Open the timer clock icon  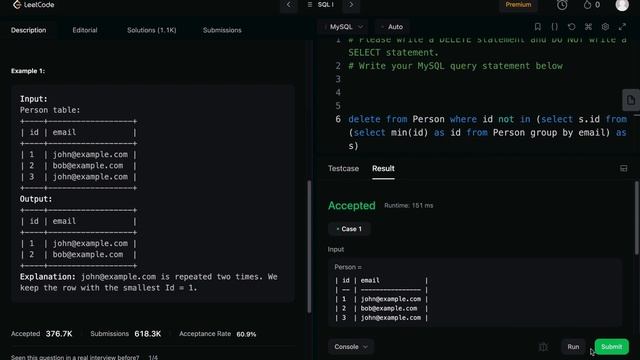tap(562, 5)
